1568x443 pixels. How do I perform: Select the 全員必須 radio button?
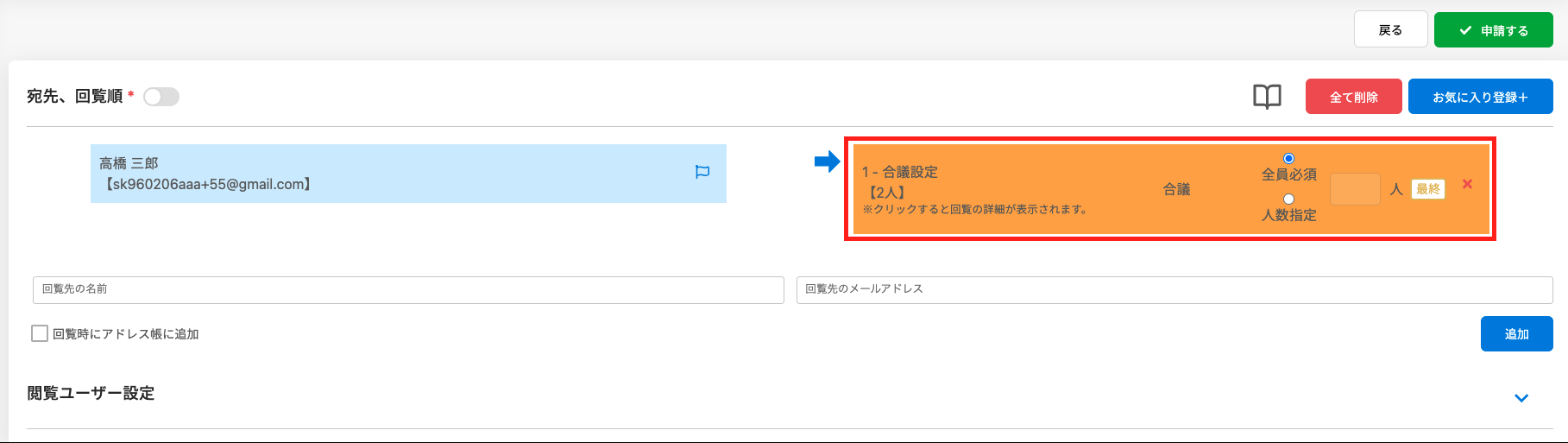point(1288,159)
